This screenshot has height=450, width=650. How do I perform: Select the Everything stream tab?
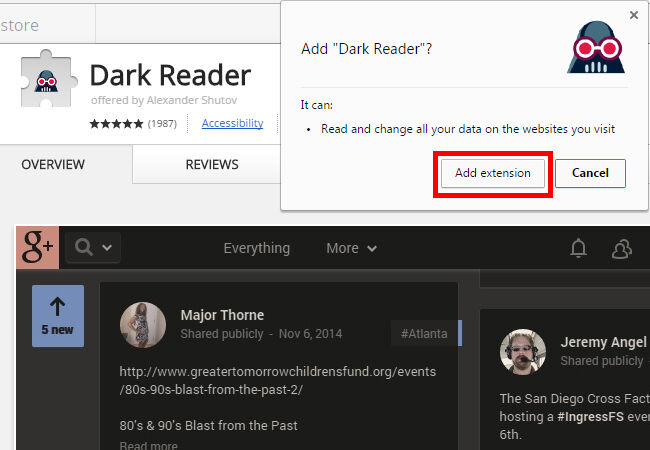click(257, 248)
